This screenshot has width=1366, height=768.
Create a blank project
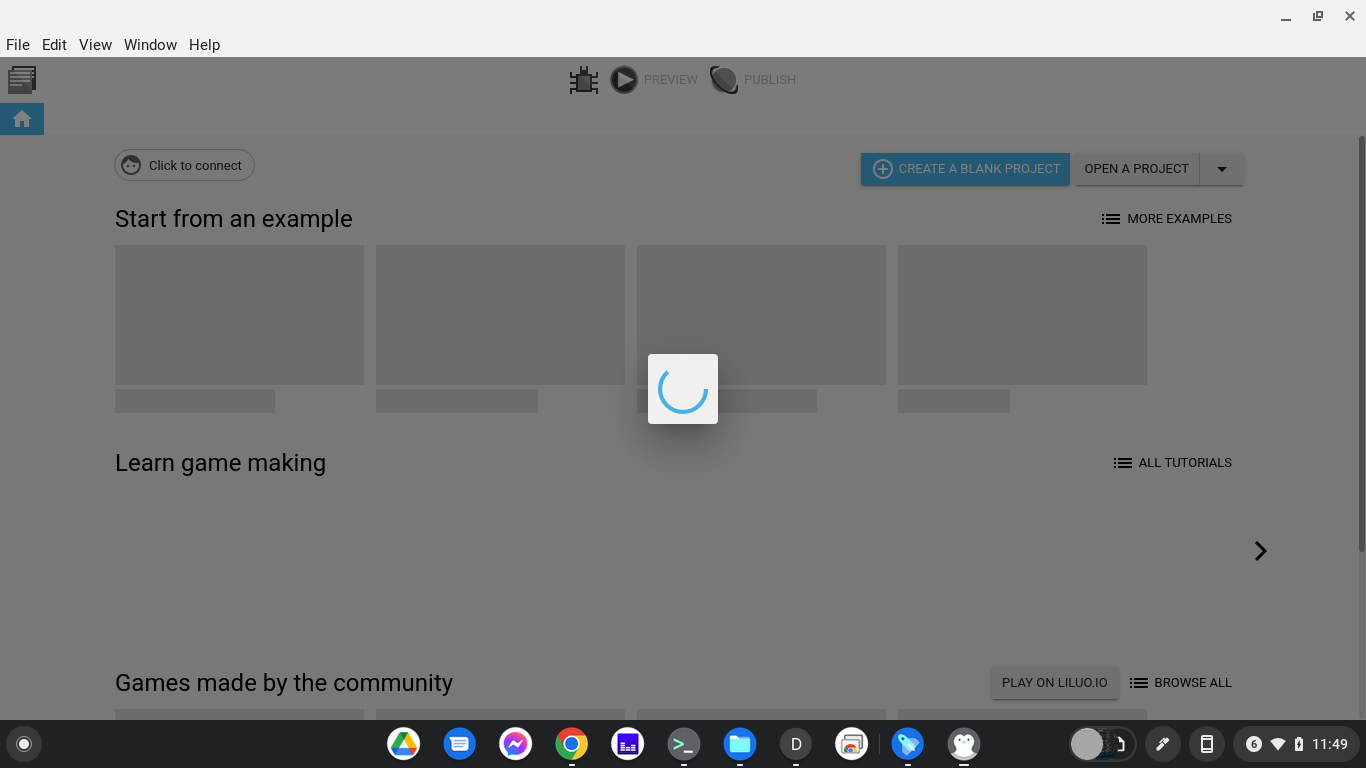coord(965,169)
